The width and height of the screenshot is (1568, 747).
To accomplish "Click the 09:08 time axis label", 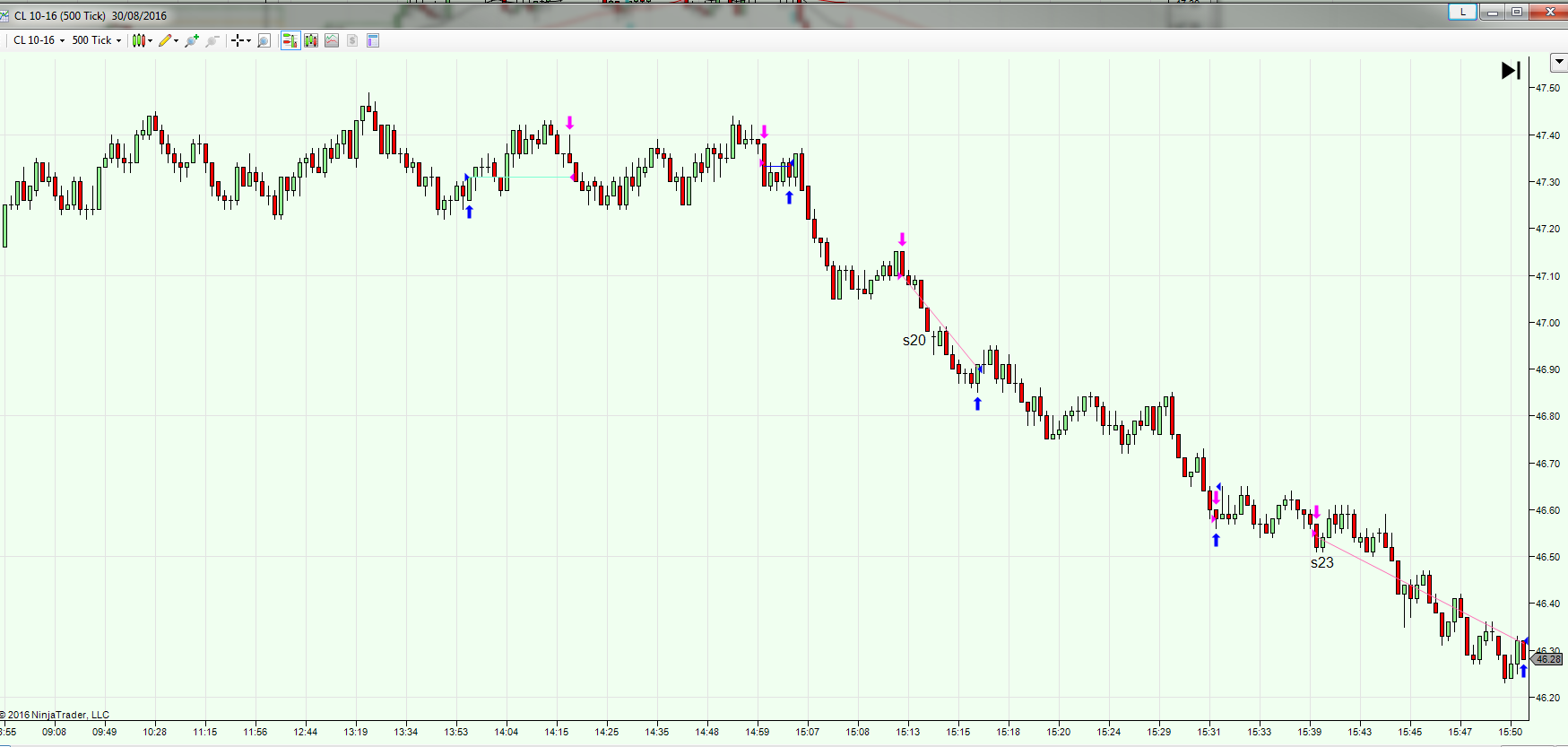I will click(x=54, y=732).
